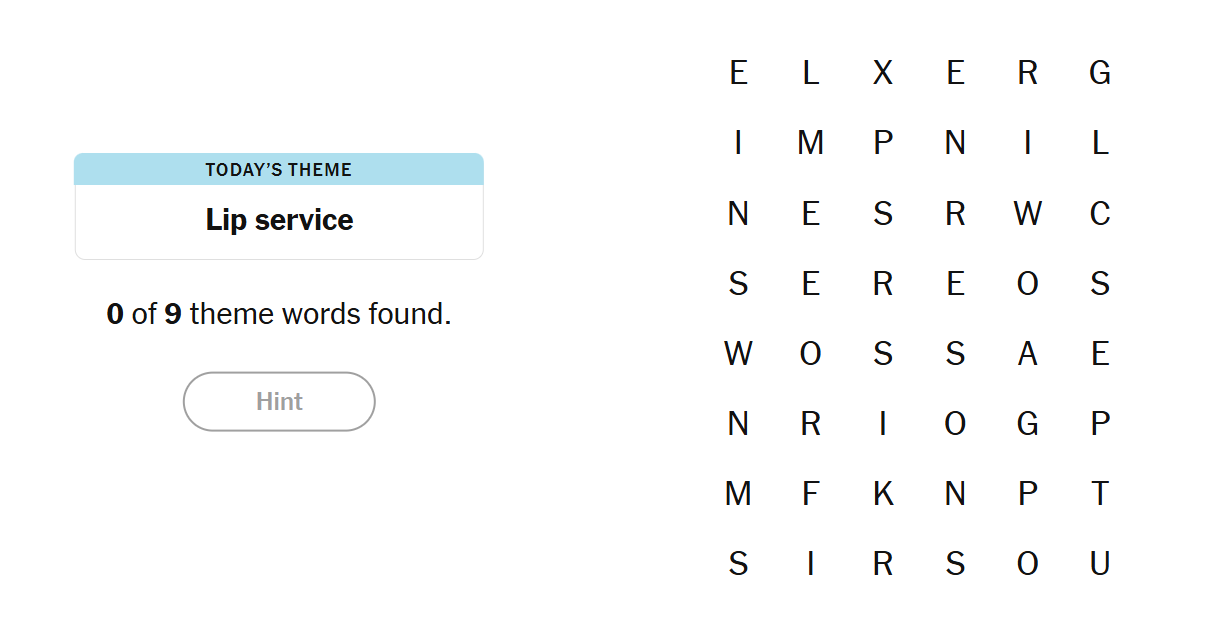Select the N between P and I
1216x644 pixels.
point(955,144)
